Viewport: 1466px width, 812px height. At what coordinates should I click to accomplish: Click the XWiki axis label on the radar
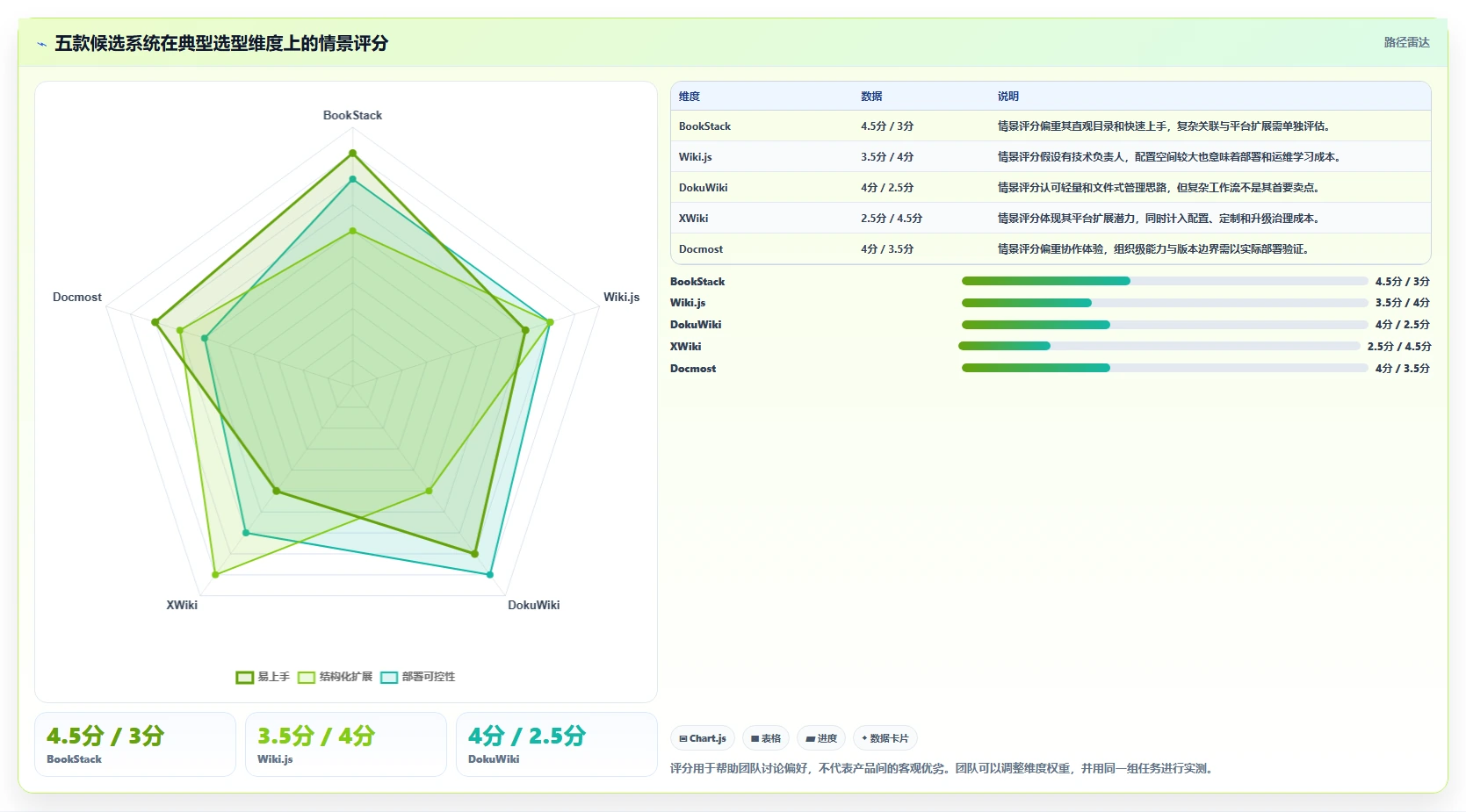[x=182, y=605]
